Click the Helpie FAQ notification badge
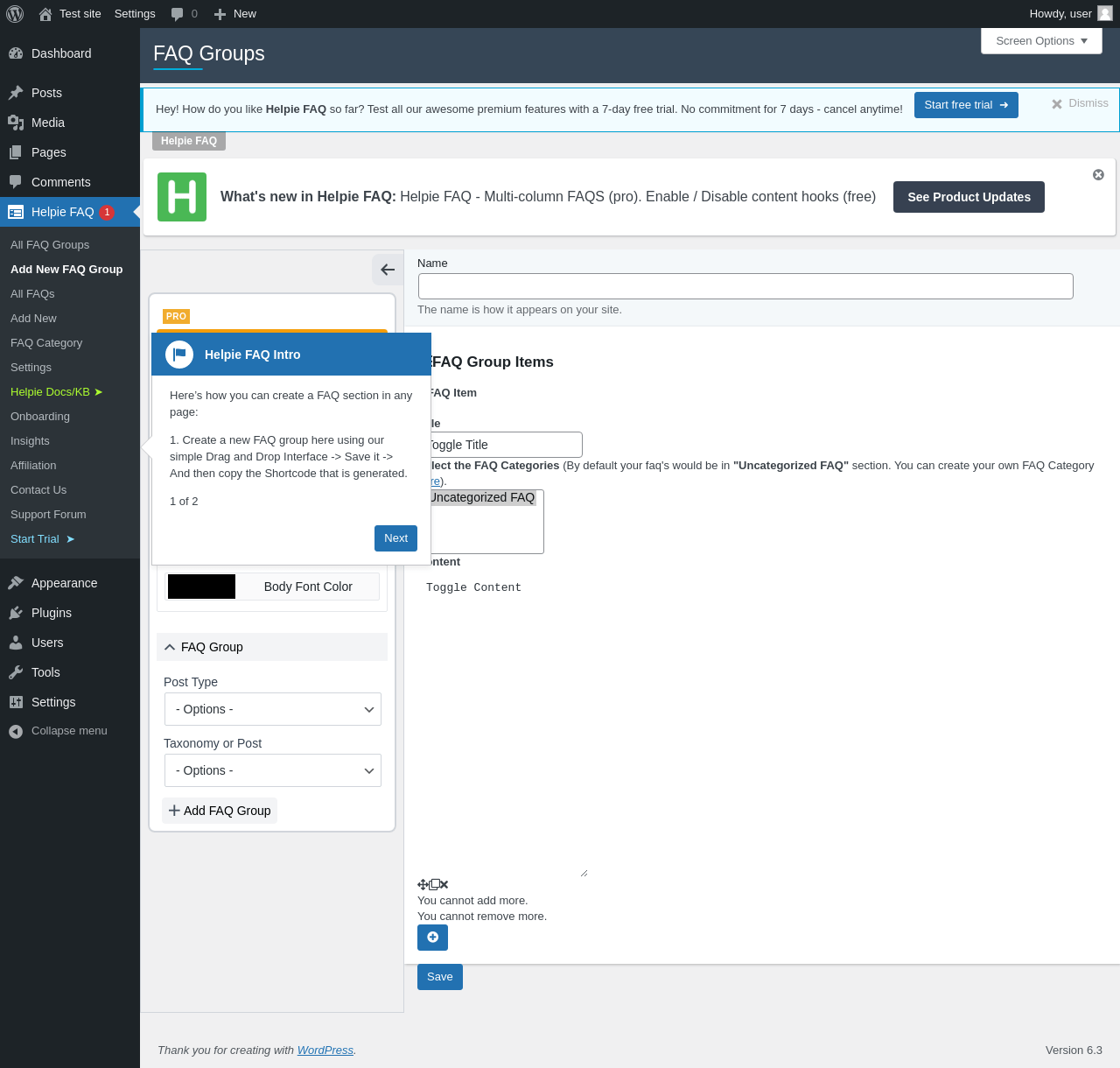Screen dimensions: 1120x1068 107,212
